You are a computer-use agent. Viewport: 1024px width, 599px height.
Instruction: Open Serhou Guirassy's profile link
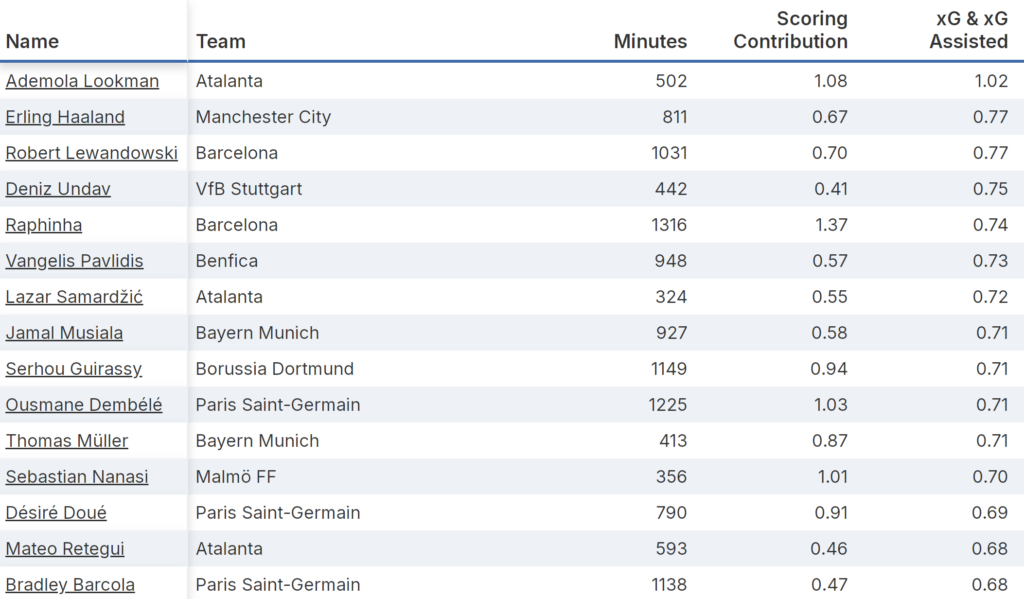tap(74, 369)
